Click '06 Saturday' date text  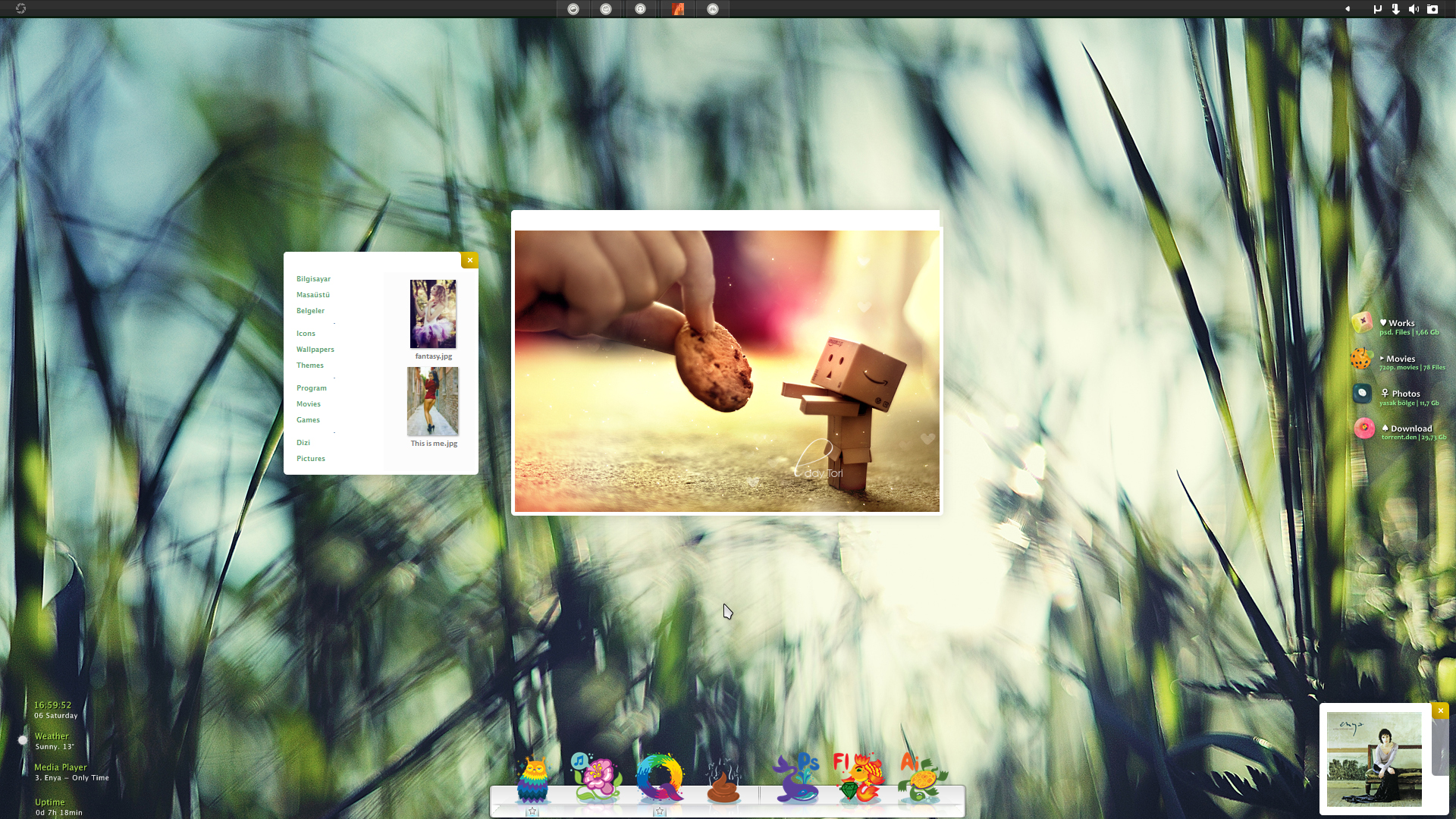tap(55, 716)
